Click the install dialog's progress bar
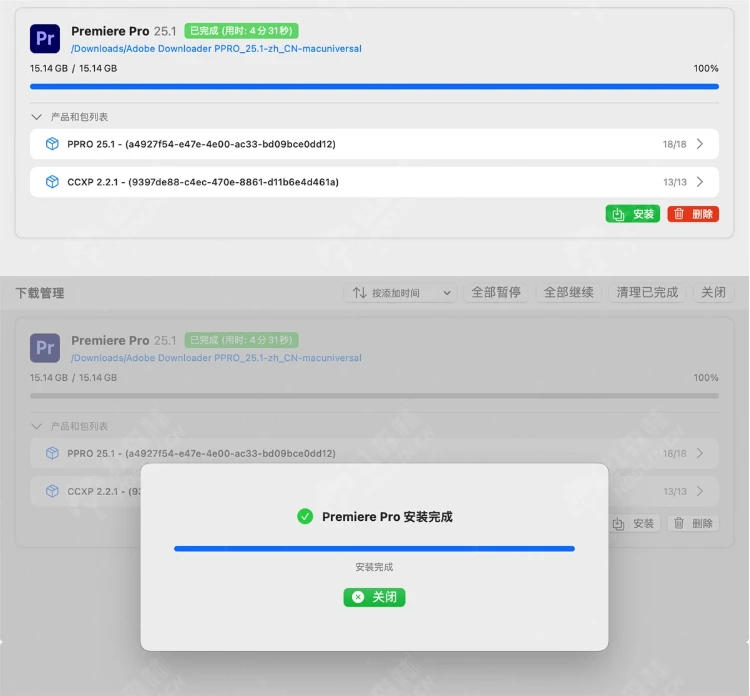The width and height of the screenshot is (750, 696). pyautogui.click(x=374, y=549)
